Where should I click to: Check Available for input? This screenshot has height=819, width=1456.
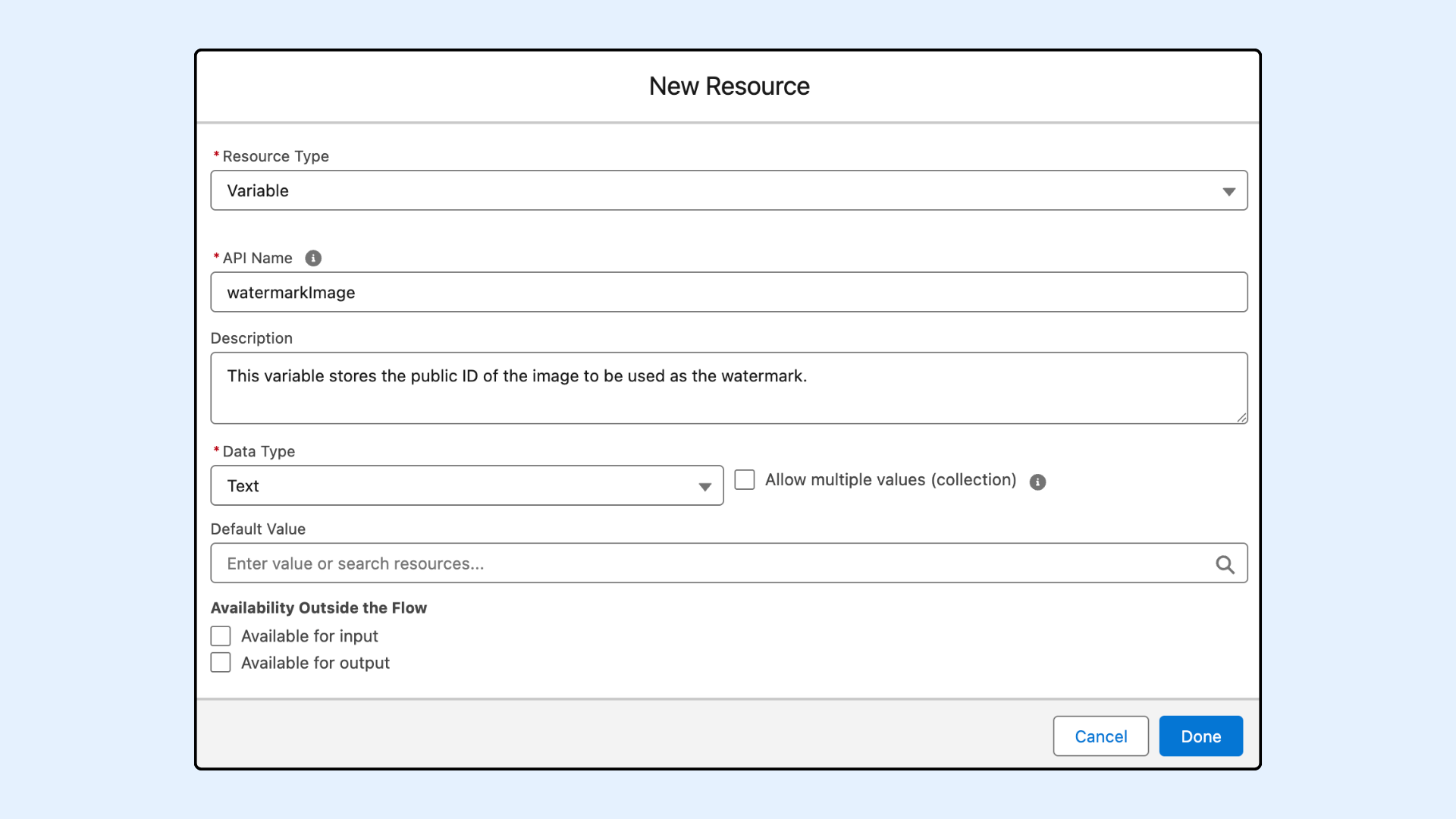(x=221, y=636)
